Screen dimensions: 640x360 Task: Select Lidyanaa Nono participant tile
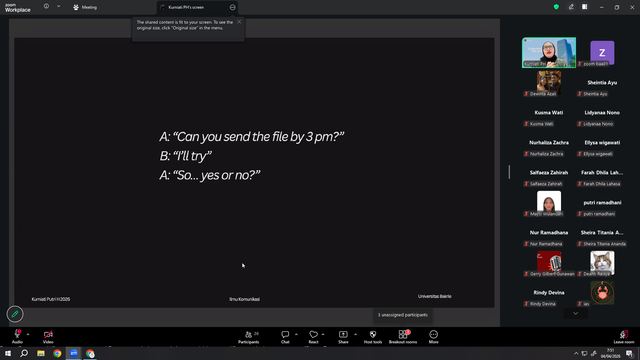click(x=602, y=113)
